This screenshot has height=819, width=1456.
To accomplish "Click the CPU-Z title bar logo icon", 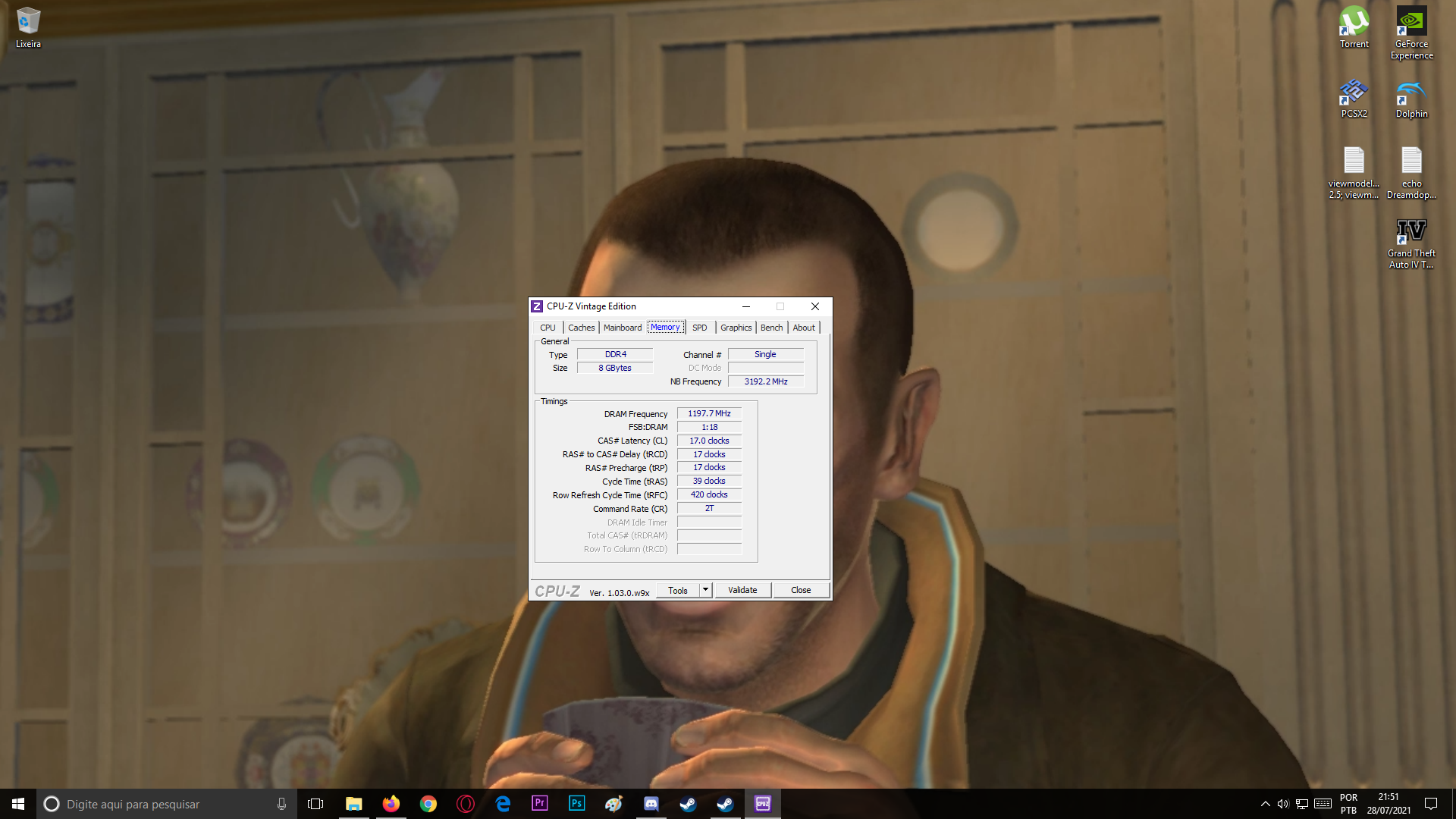I will (537, 306).
